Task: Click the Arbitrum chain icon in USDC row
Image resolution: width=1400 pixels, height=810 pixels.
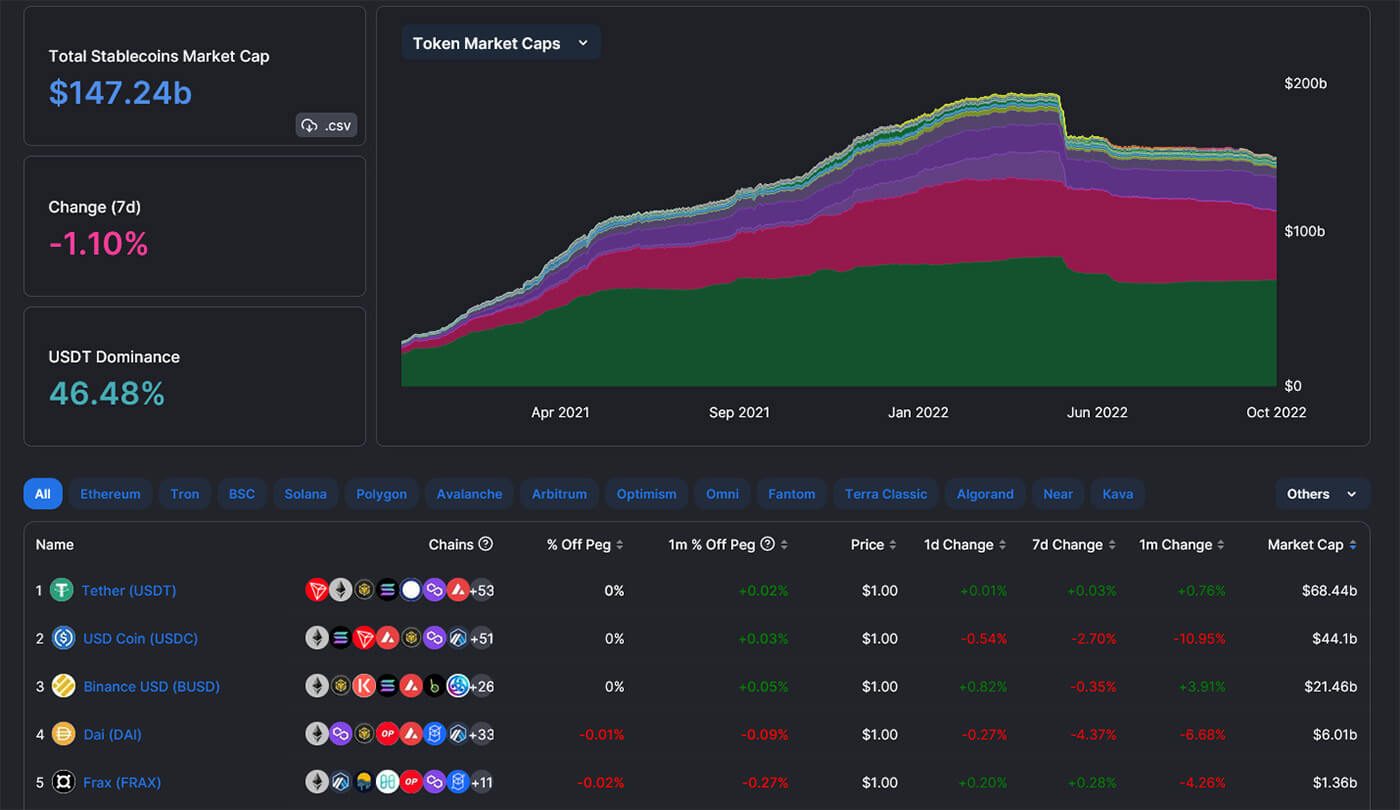Action: [458, 638]
